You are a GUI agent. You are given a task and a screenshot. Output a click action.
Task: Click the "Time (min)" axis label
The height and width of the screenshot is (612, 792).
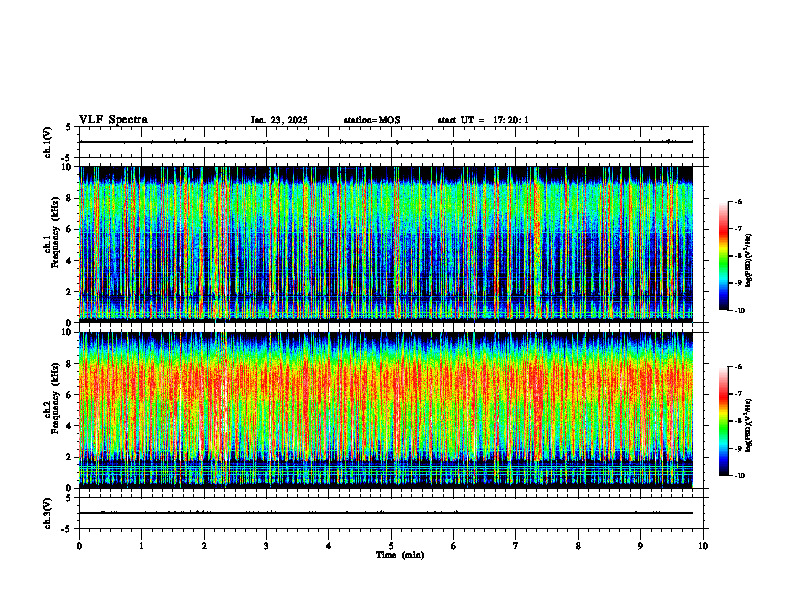pyautogui.click(x=400, y=555)
